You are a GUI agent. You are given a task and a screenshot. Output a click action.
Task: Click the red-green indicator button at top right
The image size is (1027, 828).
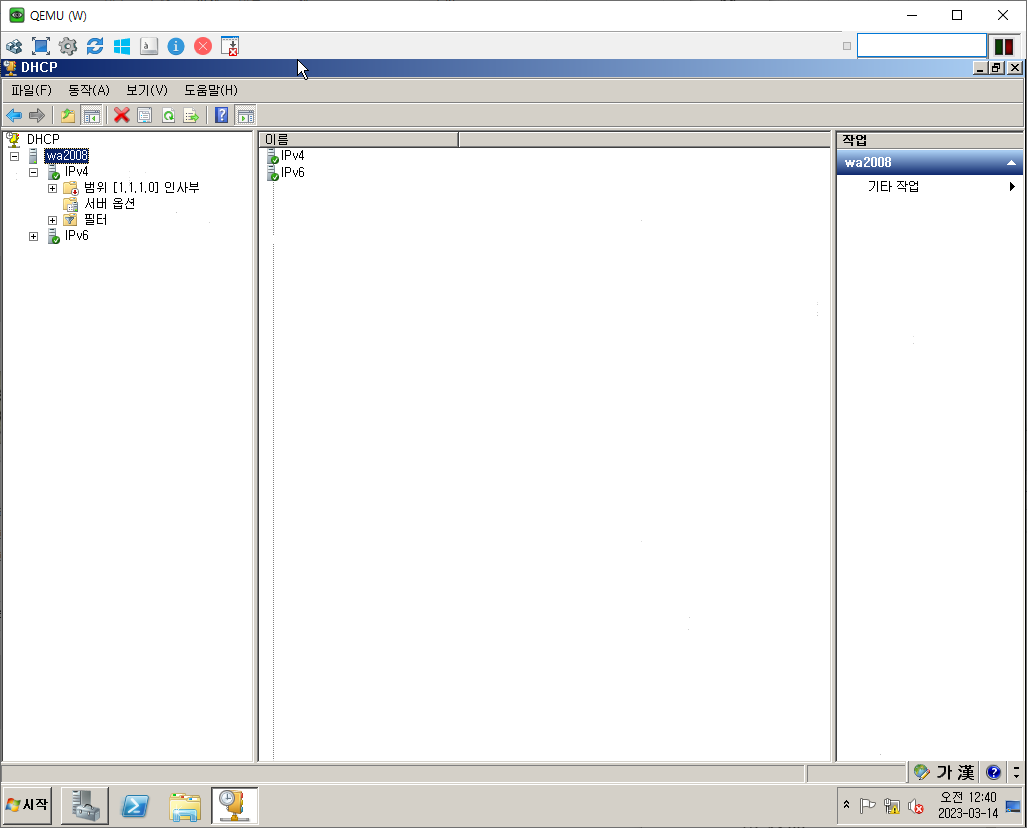[1003, 47]
